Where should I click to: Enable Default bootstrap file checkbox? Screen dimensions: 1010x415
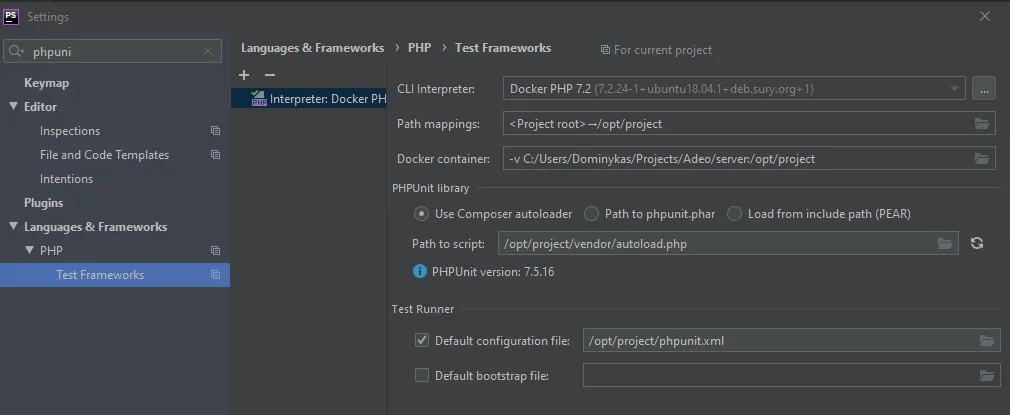(x=422, y=376)
